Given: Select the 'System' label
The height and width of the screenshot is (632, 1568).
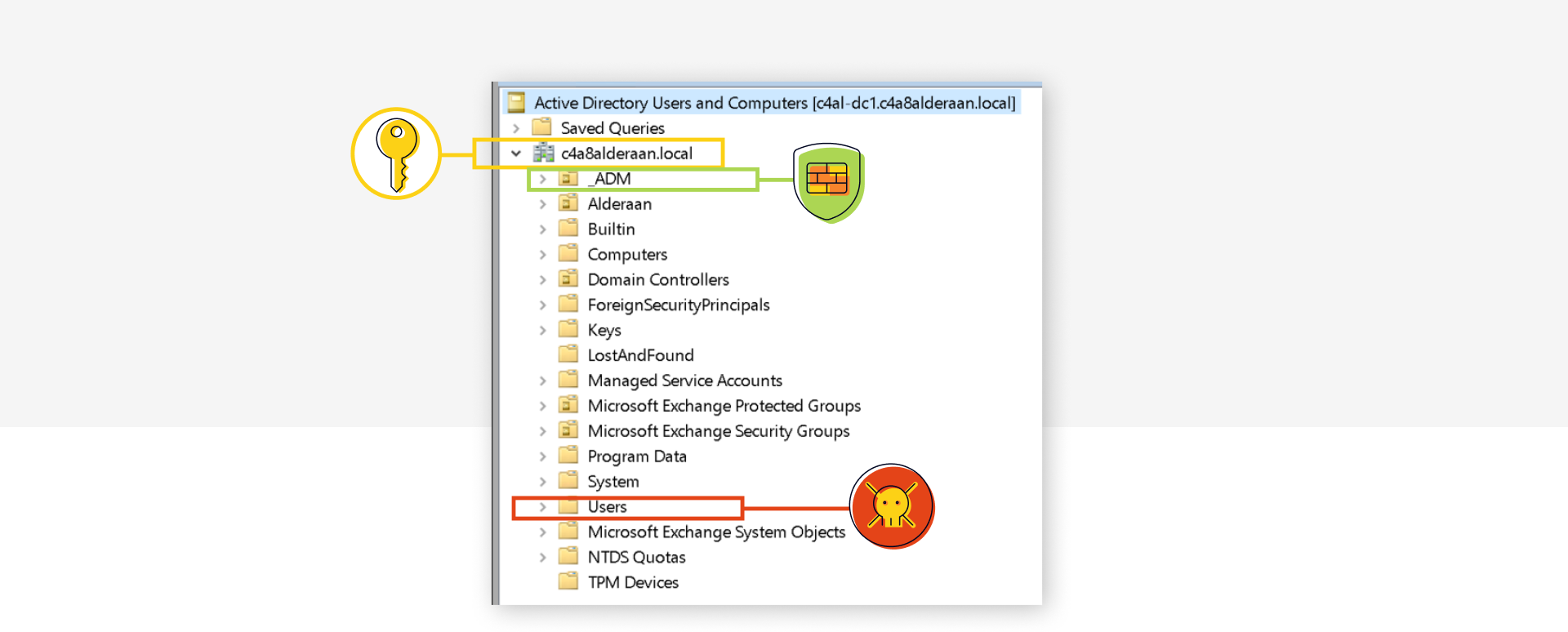Looking at the screenshot, I should [613, 482].
